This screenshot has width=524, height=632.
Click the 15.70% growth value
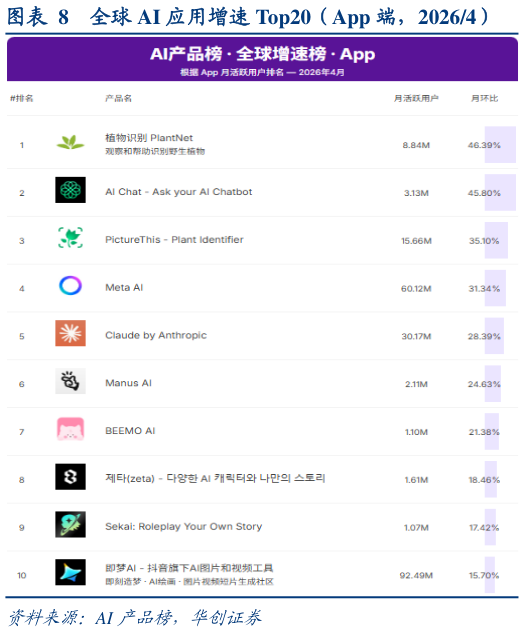click(484, 576)
